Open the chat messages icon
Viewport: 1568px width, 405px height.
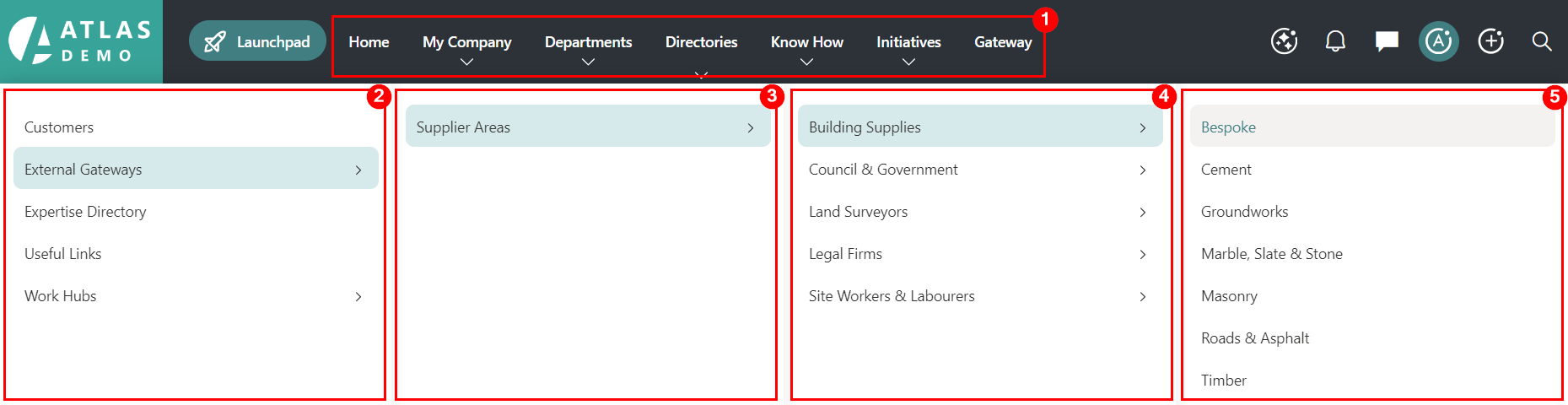pos(1387,41)
